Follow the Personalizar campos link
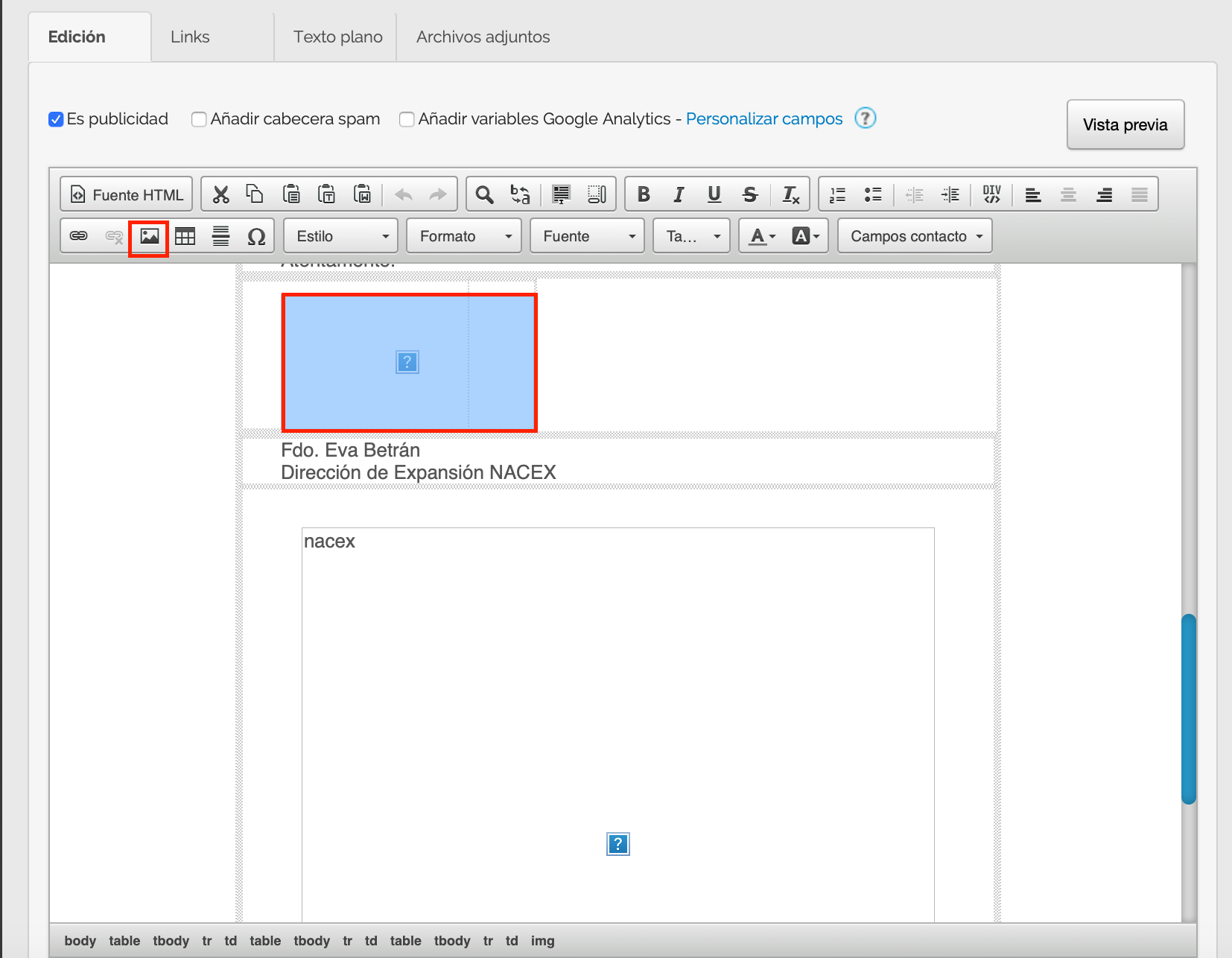The width and height of the screenshot is (1232, 958). click(763, 119)
